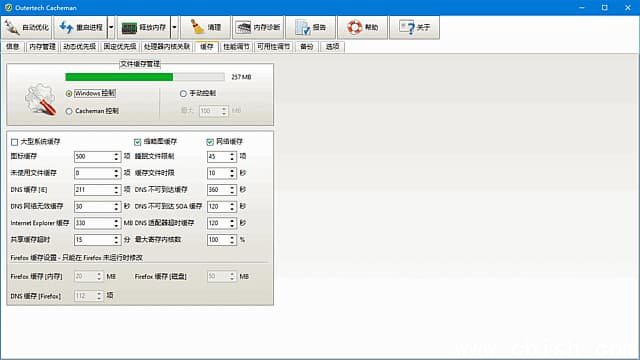Image resolution: width=640 pixels, height=360 pixels.
Task: Click the 257 MB cache size label
Action: click(x=241, y=77)
